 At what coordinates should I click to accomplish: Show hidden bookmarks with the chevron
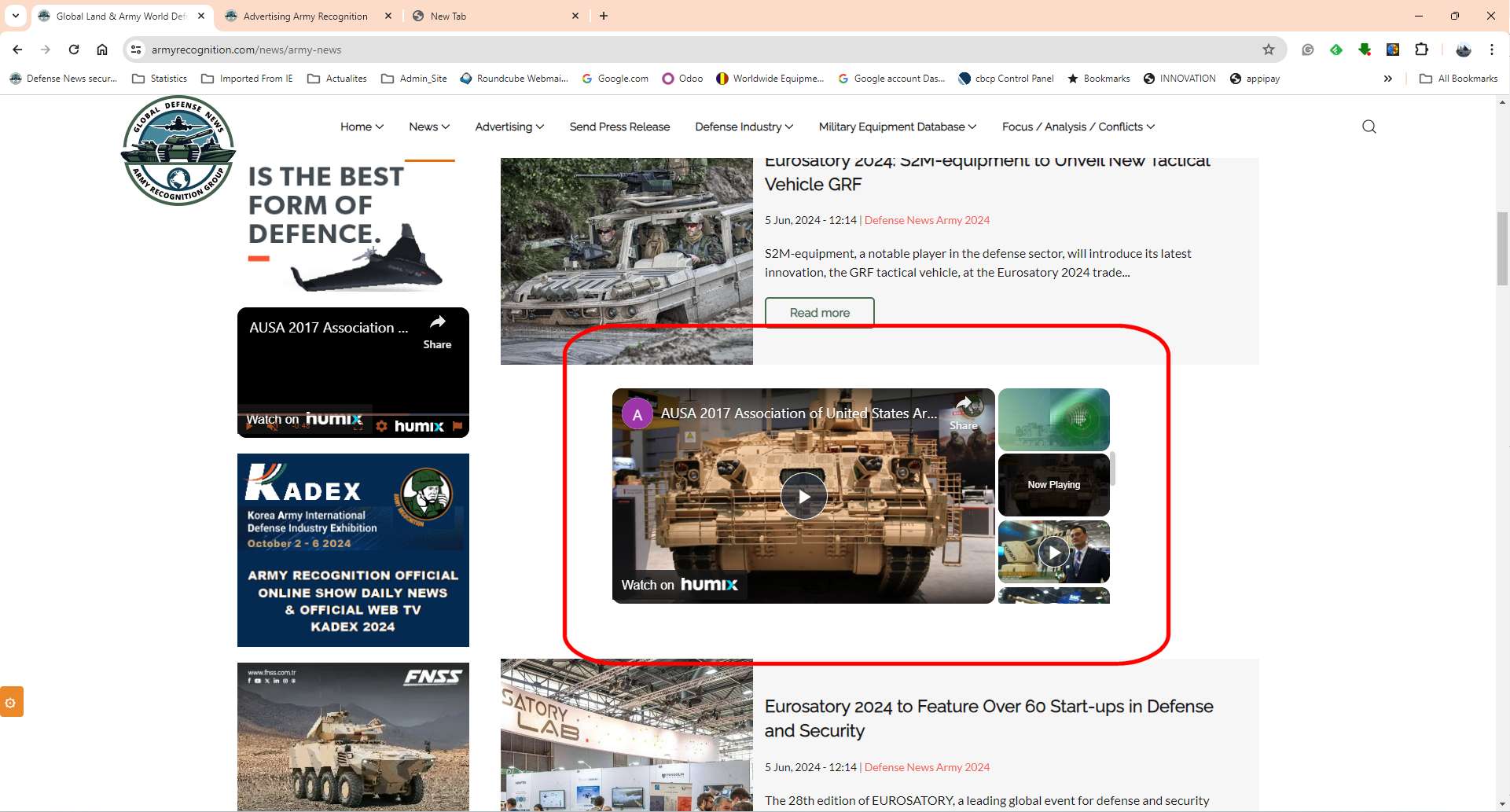click(x=1388, y=79)
